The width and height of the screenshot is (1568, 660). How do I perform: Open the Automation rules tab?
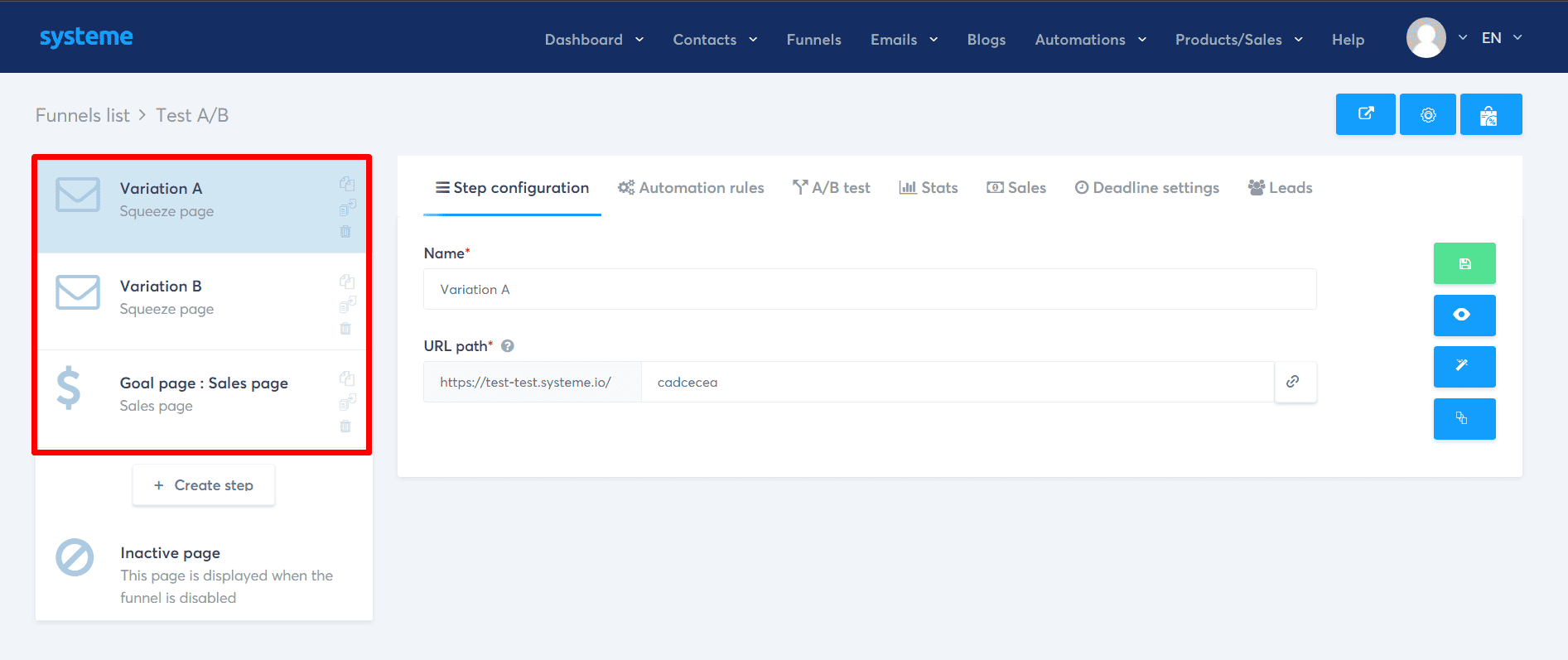[x=691, y=188]
